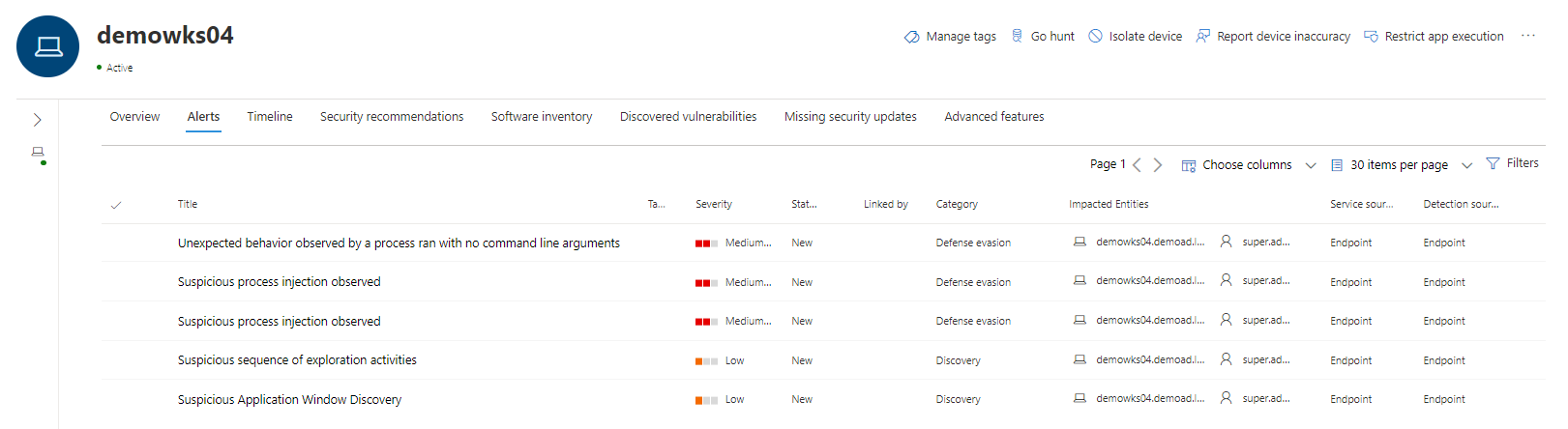Image resolution: width=1568 pixels, height=429 pixels.
Task: Toggle the select all alerts checkmark
Action: click(x=116, y=205)
